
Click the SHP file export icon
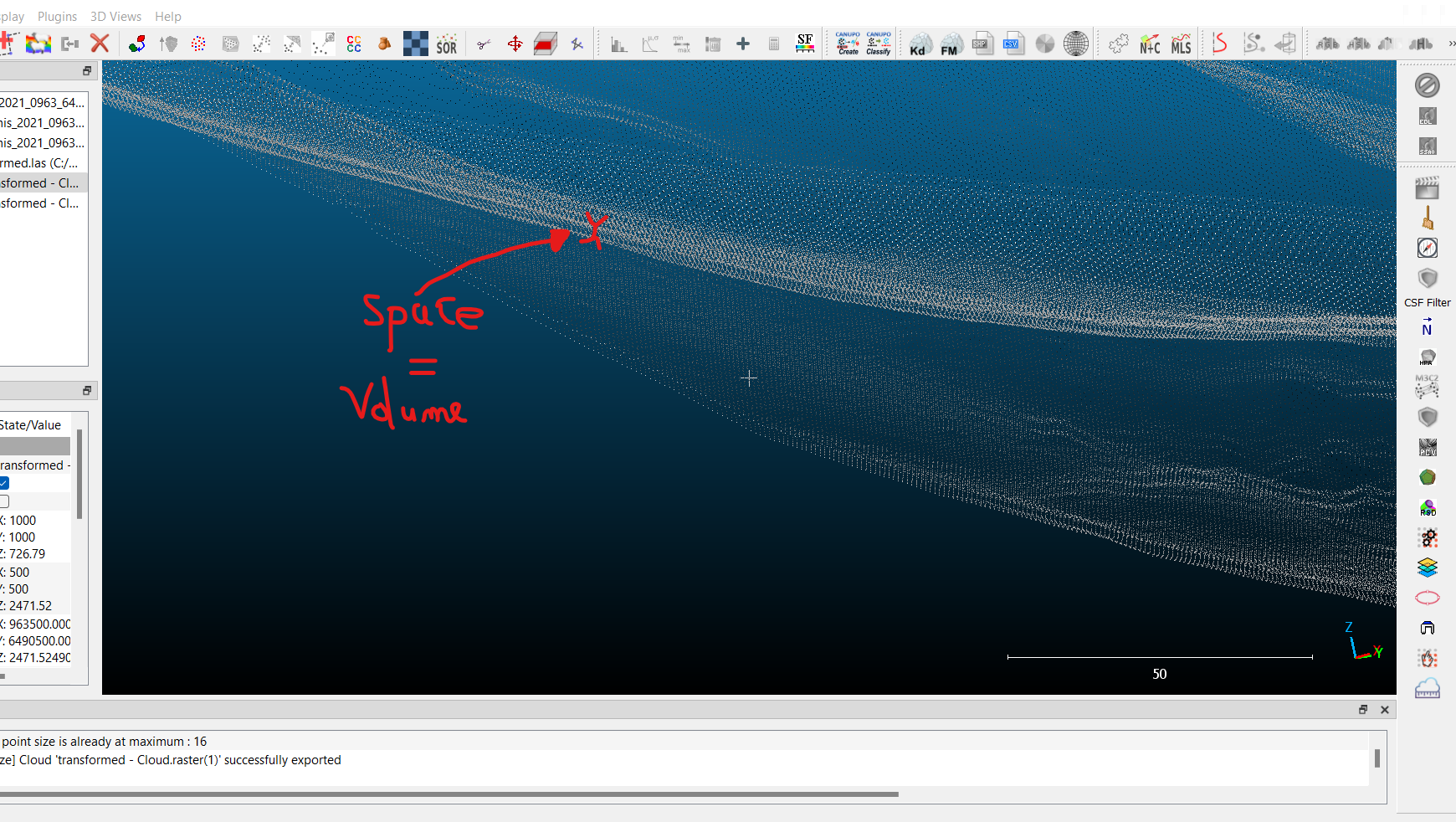982,44
